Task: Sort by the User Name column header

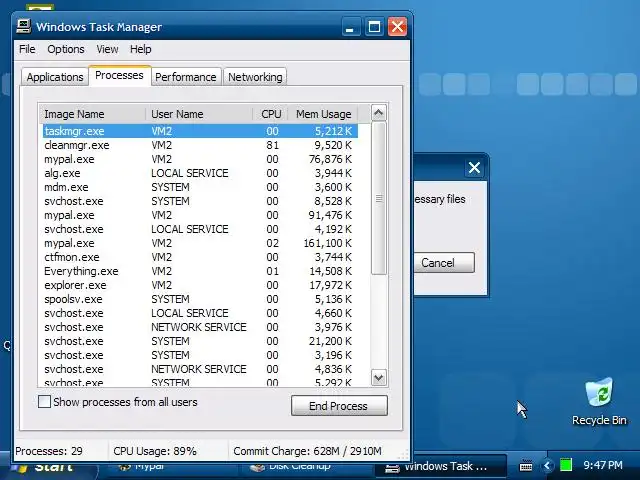Action: coord(199,114)
